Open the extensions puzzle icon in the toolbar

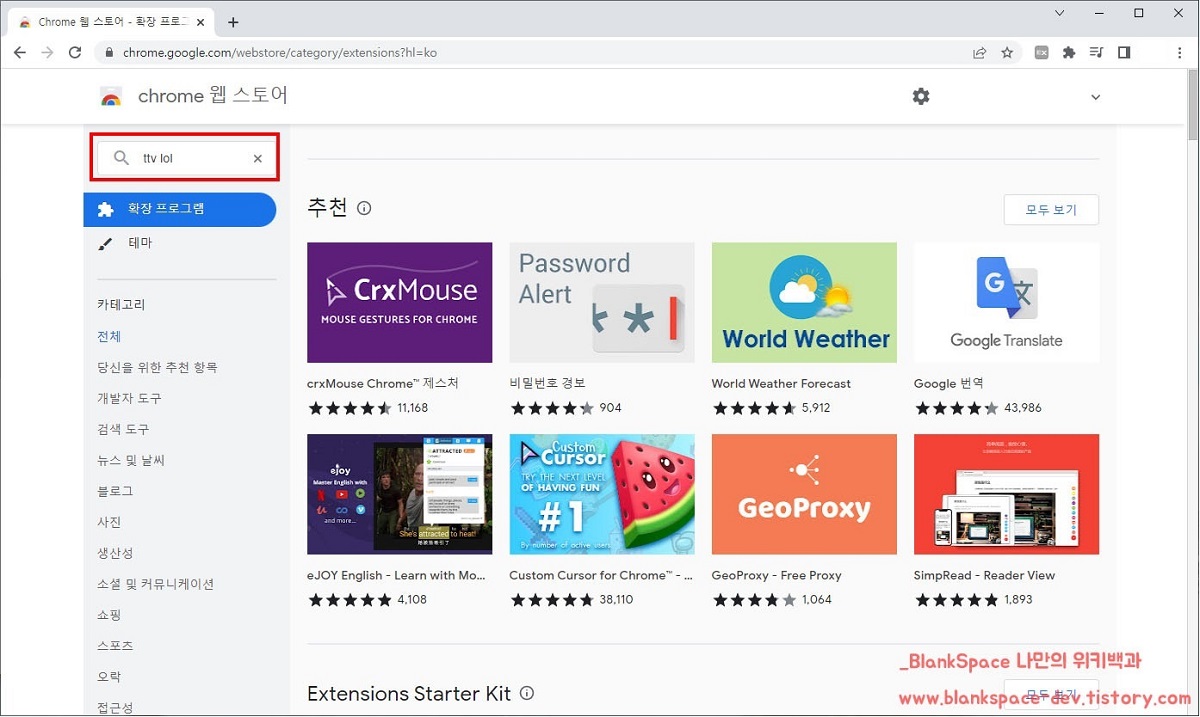click(x=1069, y=53)
